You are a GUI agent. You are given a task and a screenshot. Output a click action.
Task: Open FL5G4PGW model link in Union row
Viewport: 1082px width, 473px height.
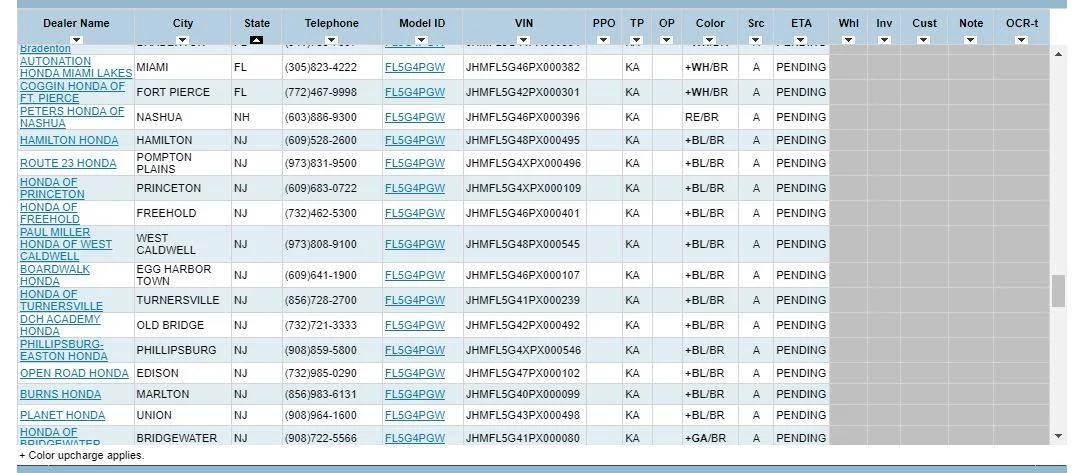(x=415, y=415)
